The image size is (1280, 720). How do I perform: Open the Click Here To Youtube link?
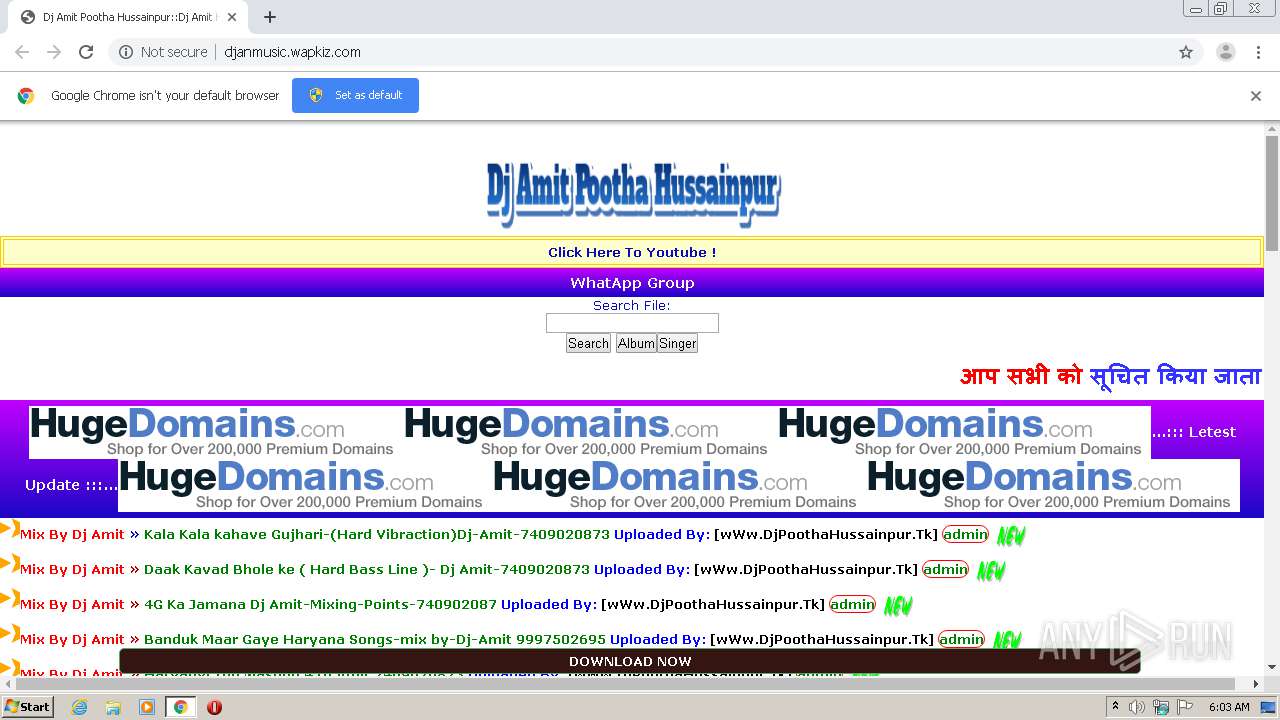(632, 252)
